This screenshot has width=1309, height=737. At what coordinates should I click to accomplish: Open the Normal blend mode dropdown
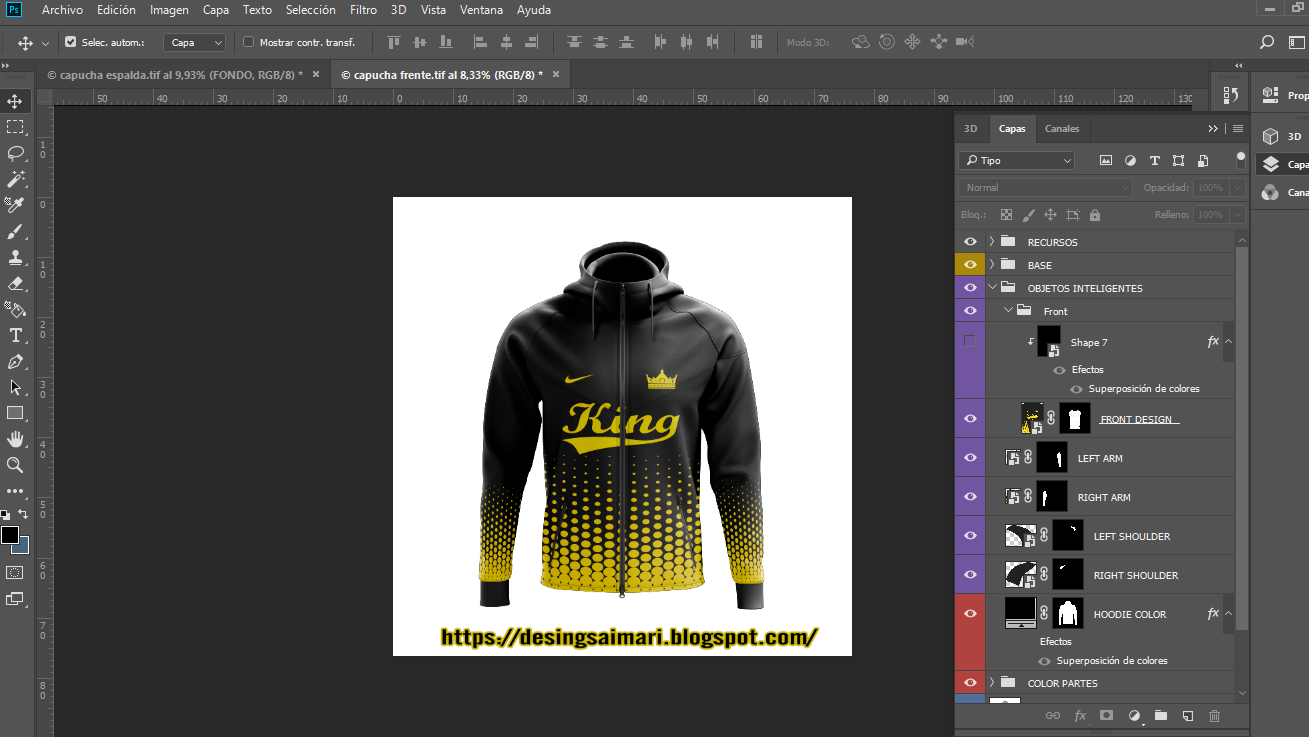point(1045,188)
